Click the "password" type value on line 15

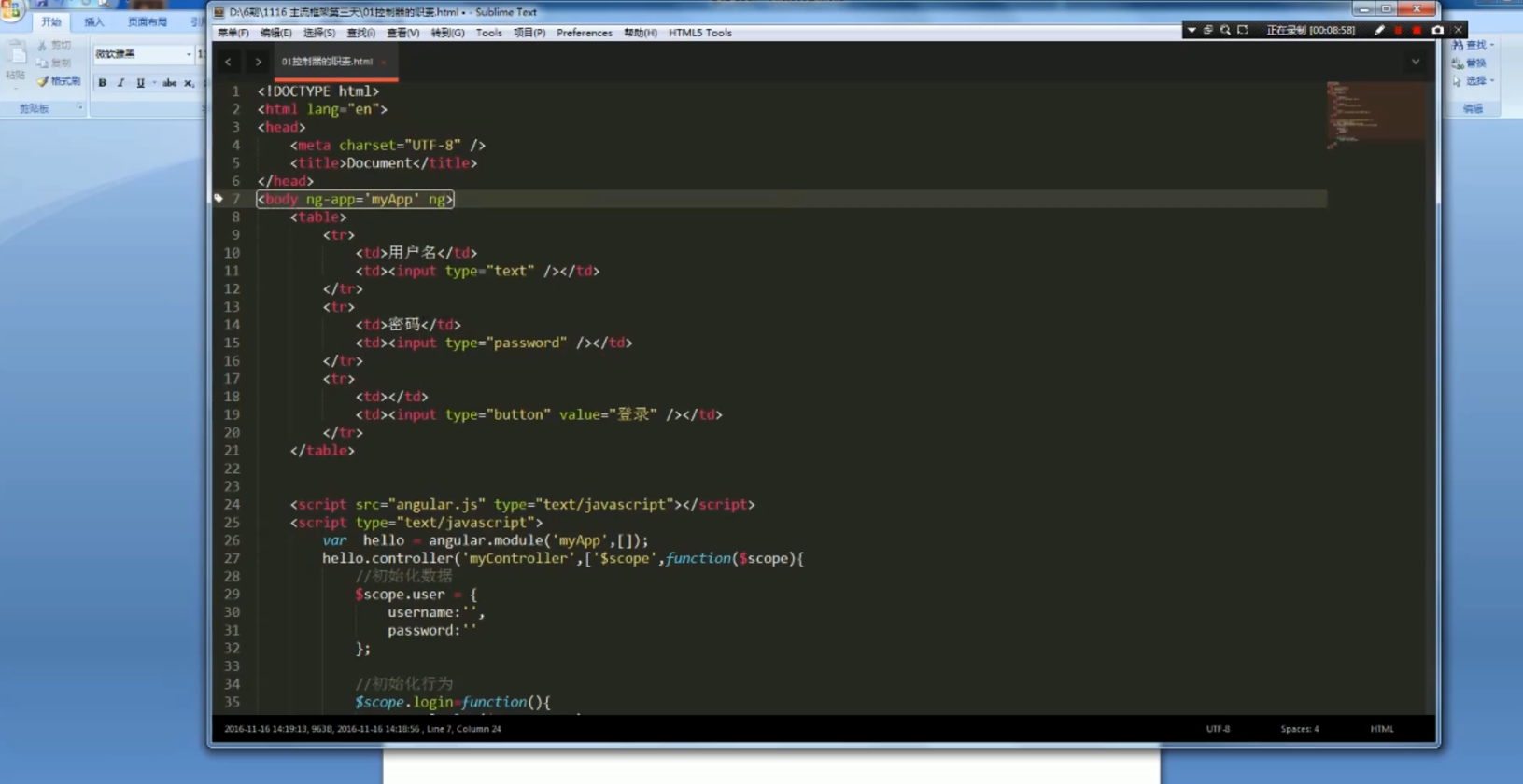click(527, 343)
